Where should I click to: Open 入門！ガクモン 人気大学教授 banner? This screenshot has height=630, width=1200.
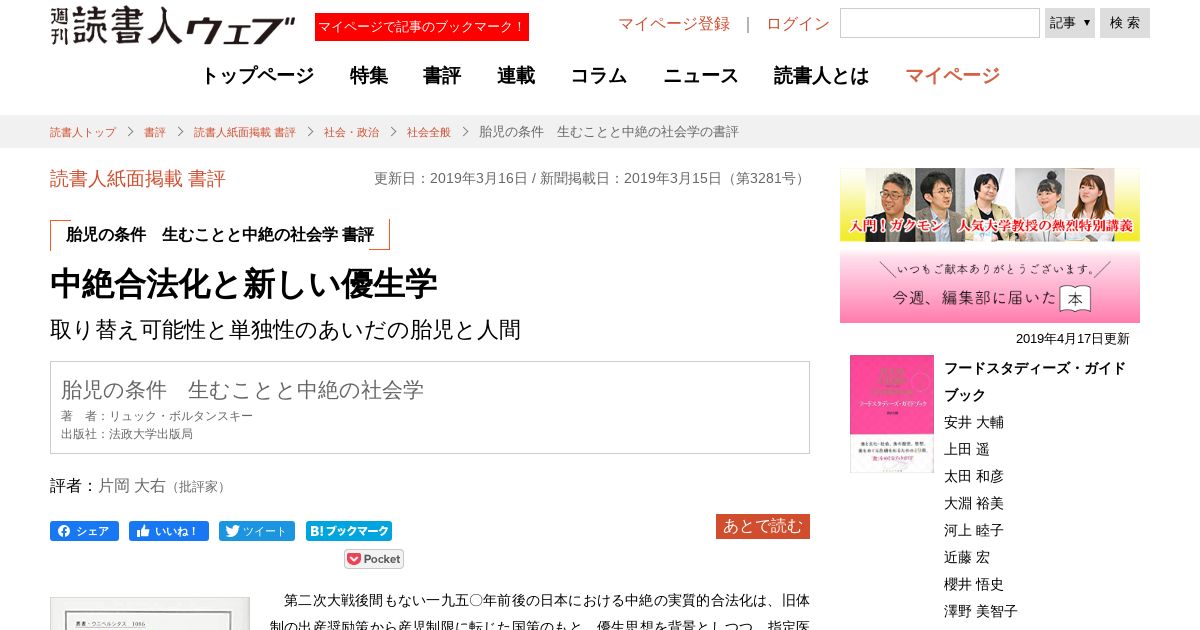point(990,204)
